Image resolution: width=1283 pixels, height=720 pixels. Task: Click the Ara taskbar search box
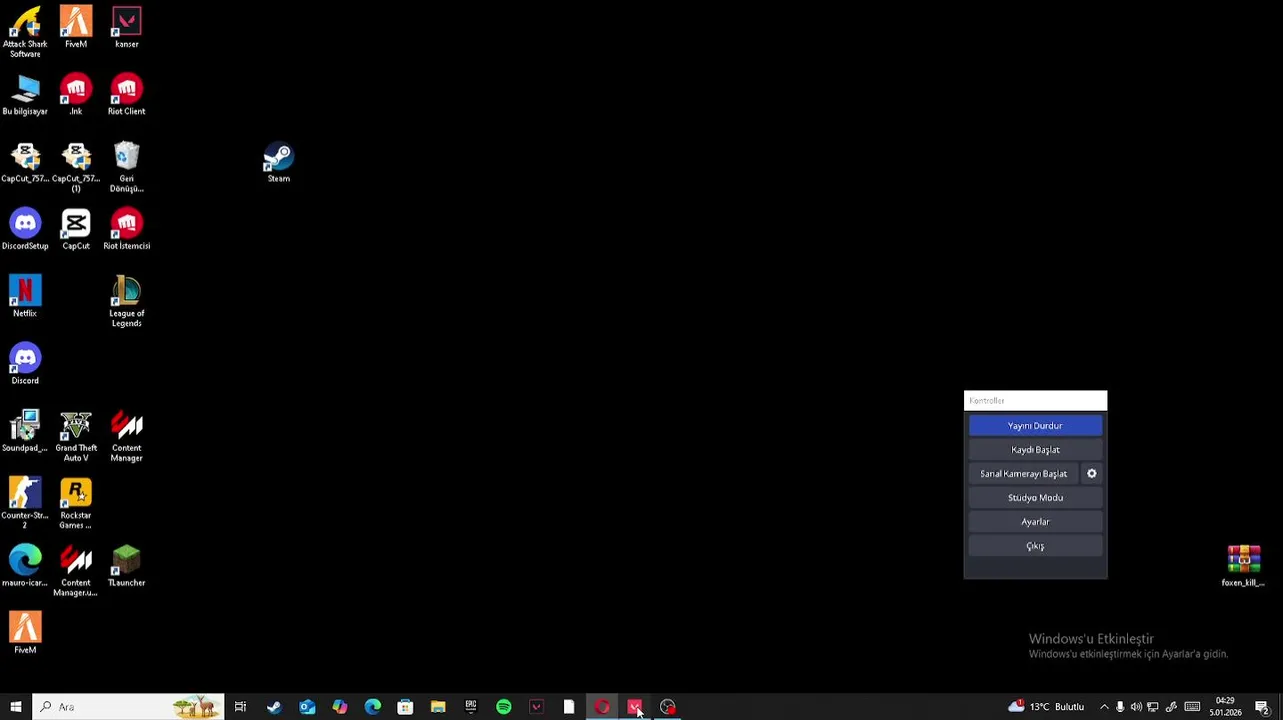(128, 707)
